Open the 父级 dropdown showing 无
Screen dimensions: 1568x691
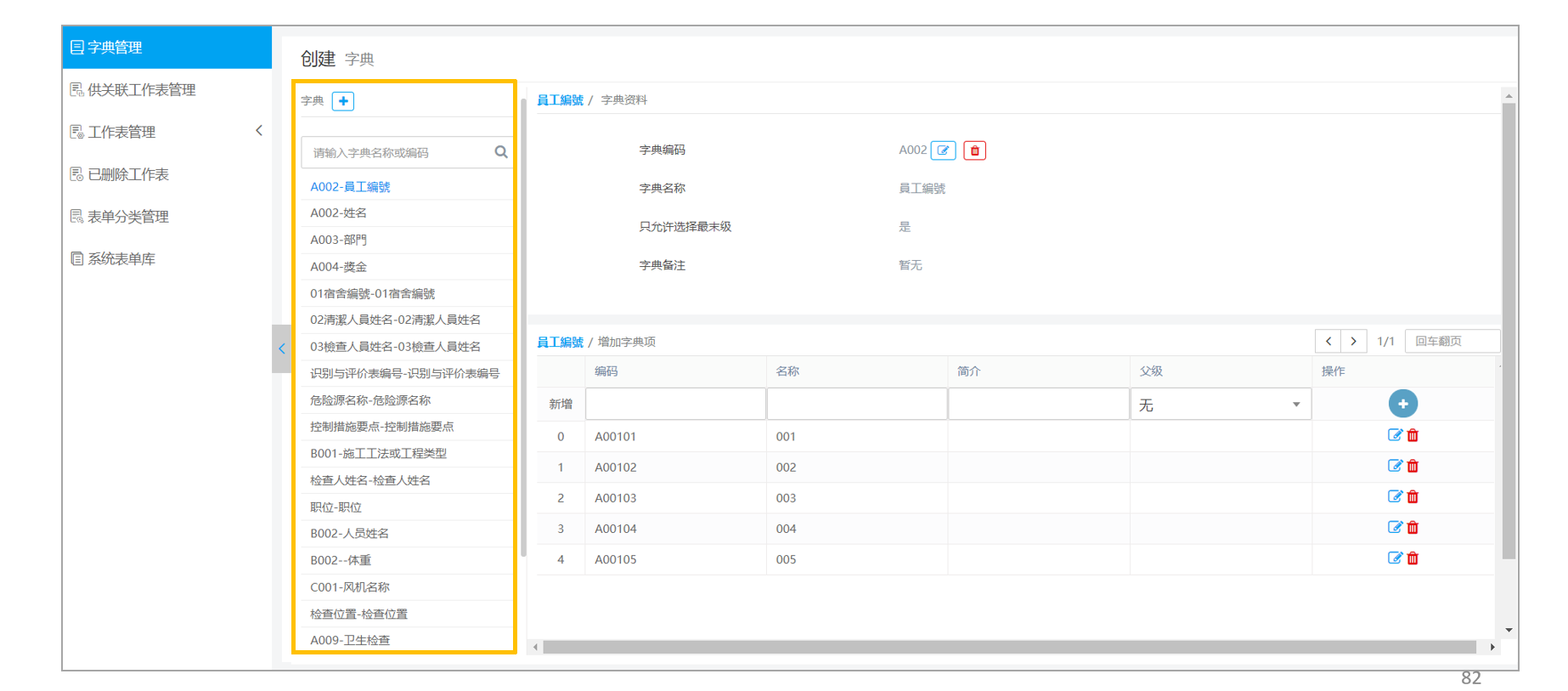[x=1221, y=405]
